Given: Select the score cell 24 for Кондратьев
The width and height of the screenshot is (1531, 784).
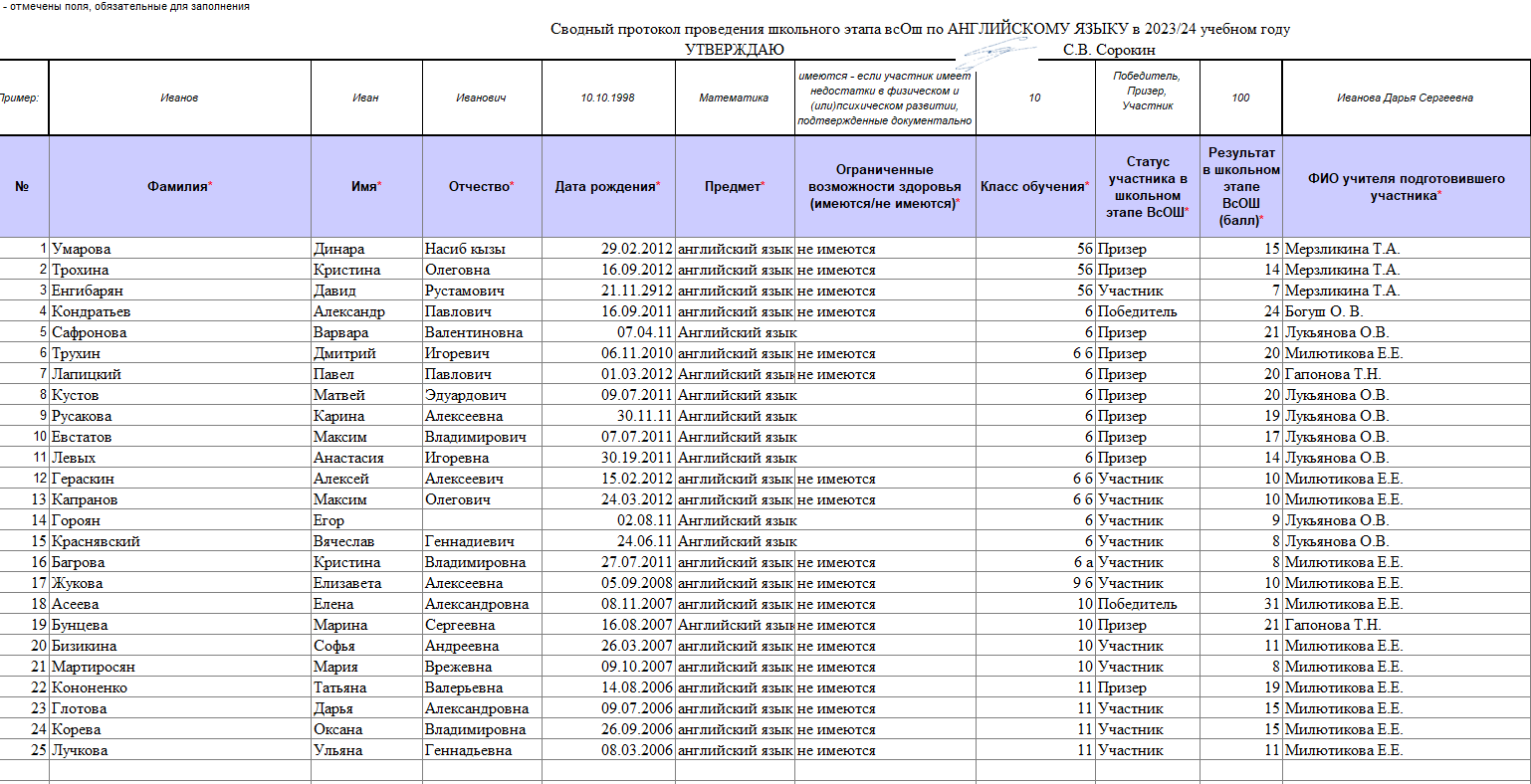Looking at the screenshot, I should [1241, 311].
